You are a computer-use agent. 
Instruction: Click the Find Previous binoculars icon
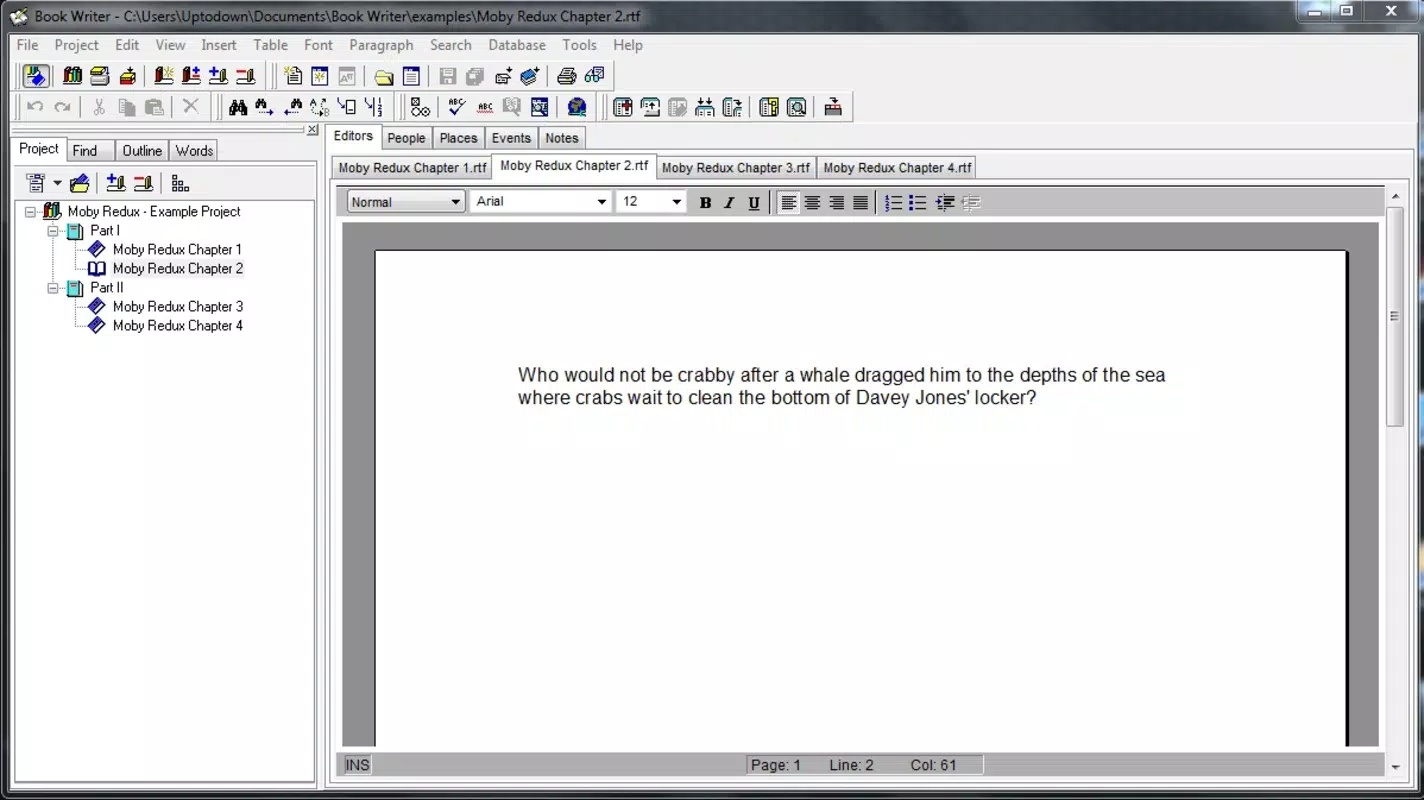point(293,107)
